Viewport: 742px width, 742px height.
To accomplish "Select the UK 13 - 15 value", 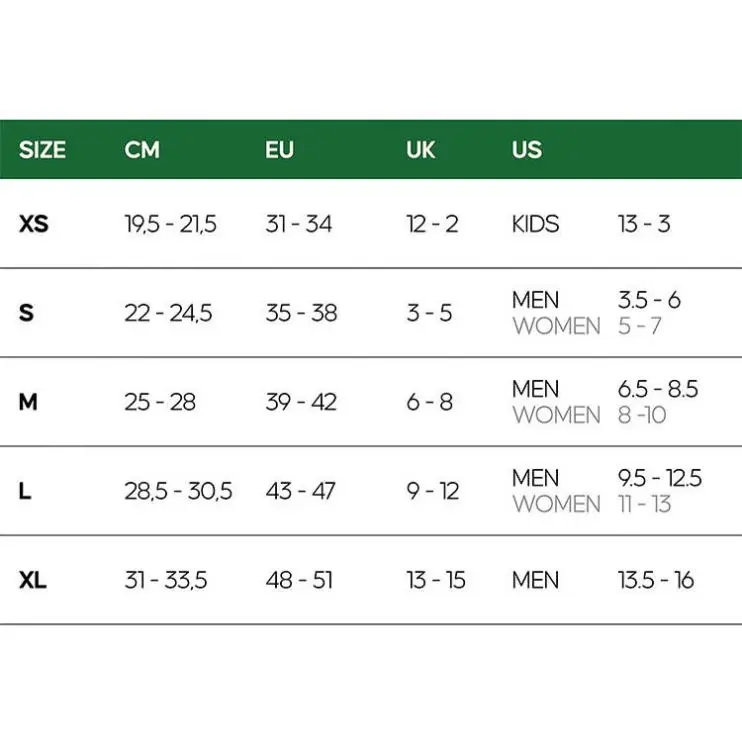I will tap(436, 580).
